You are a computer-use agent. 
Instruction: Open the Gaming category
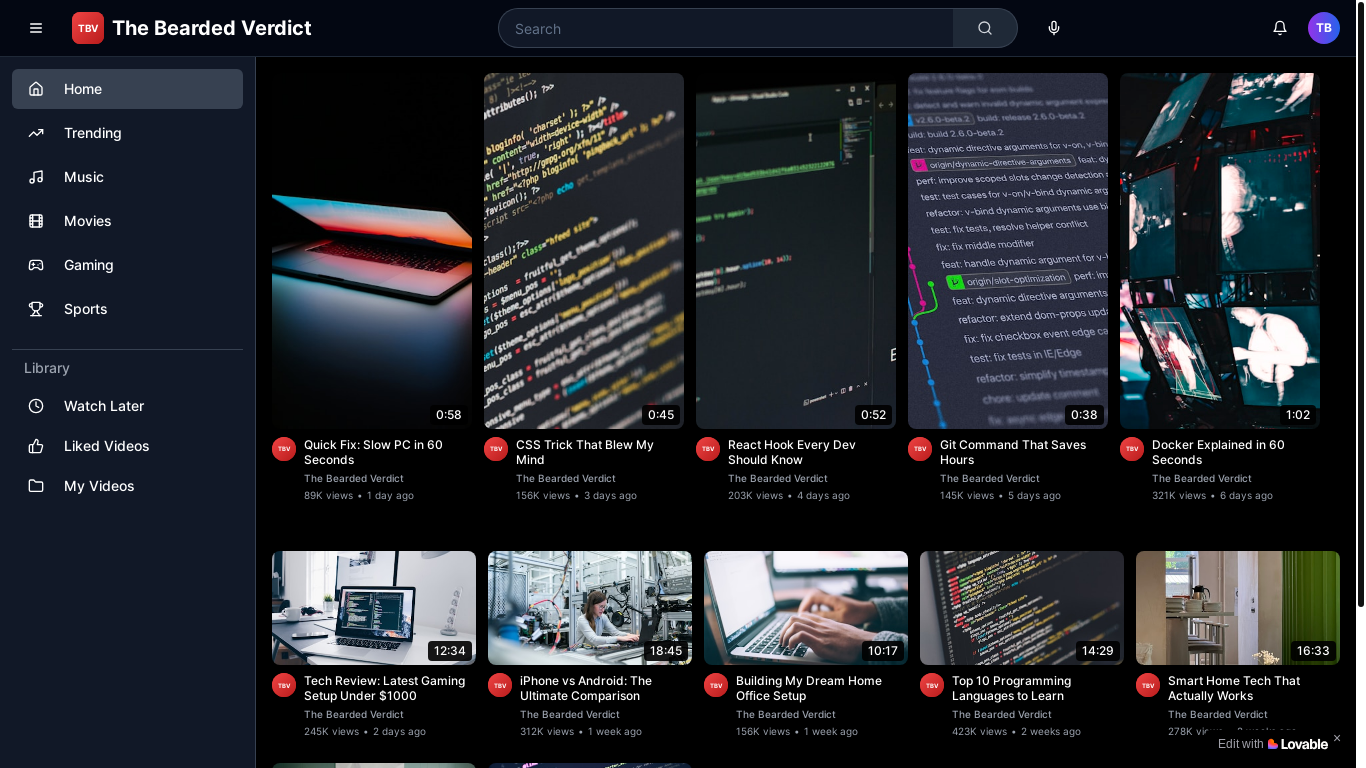coord(127,265)
